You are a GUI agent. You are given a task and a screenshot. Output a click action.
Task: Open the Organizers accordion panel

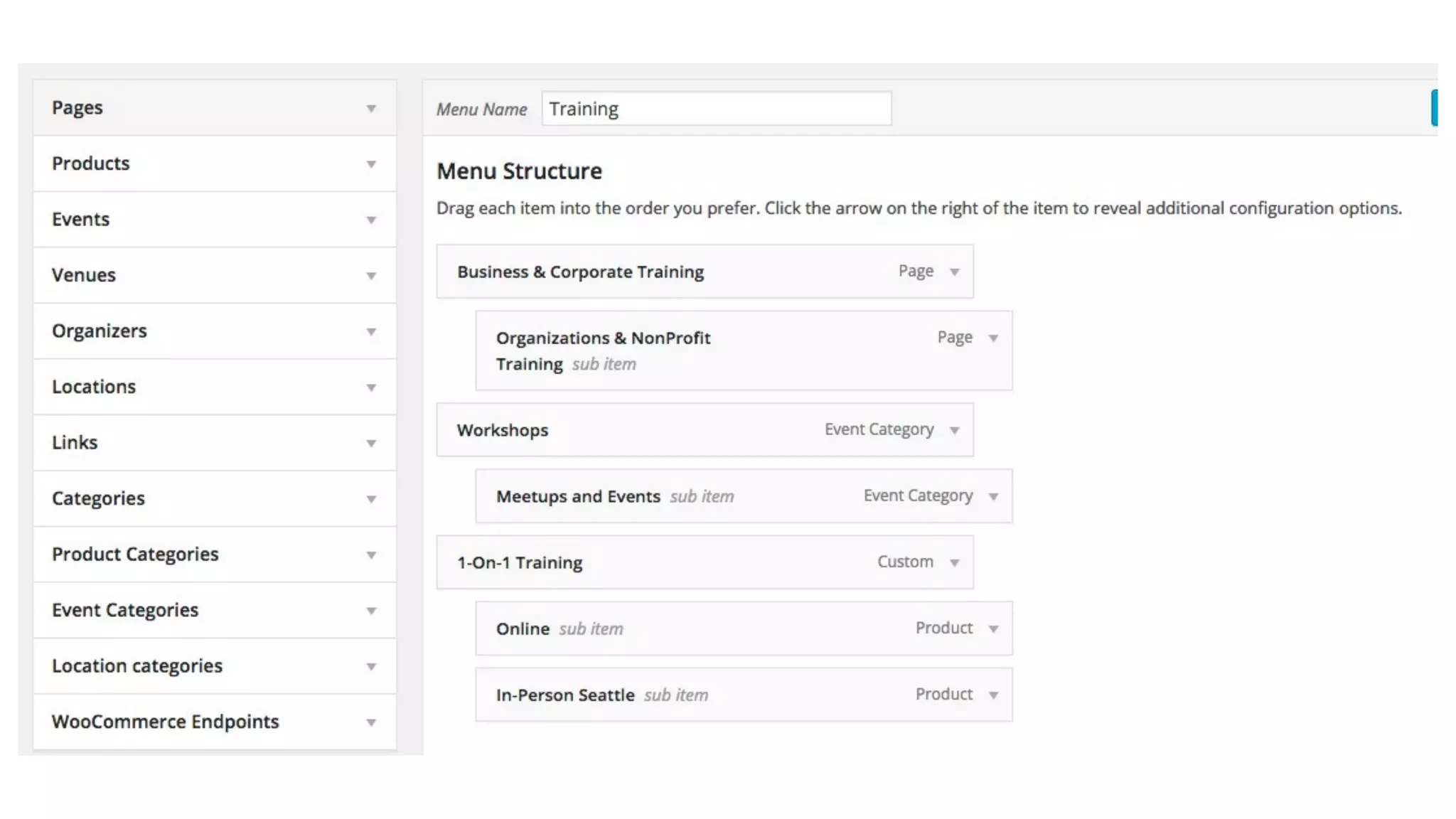pyautogui.click(x=370, y=332)
